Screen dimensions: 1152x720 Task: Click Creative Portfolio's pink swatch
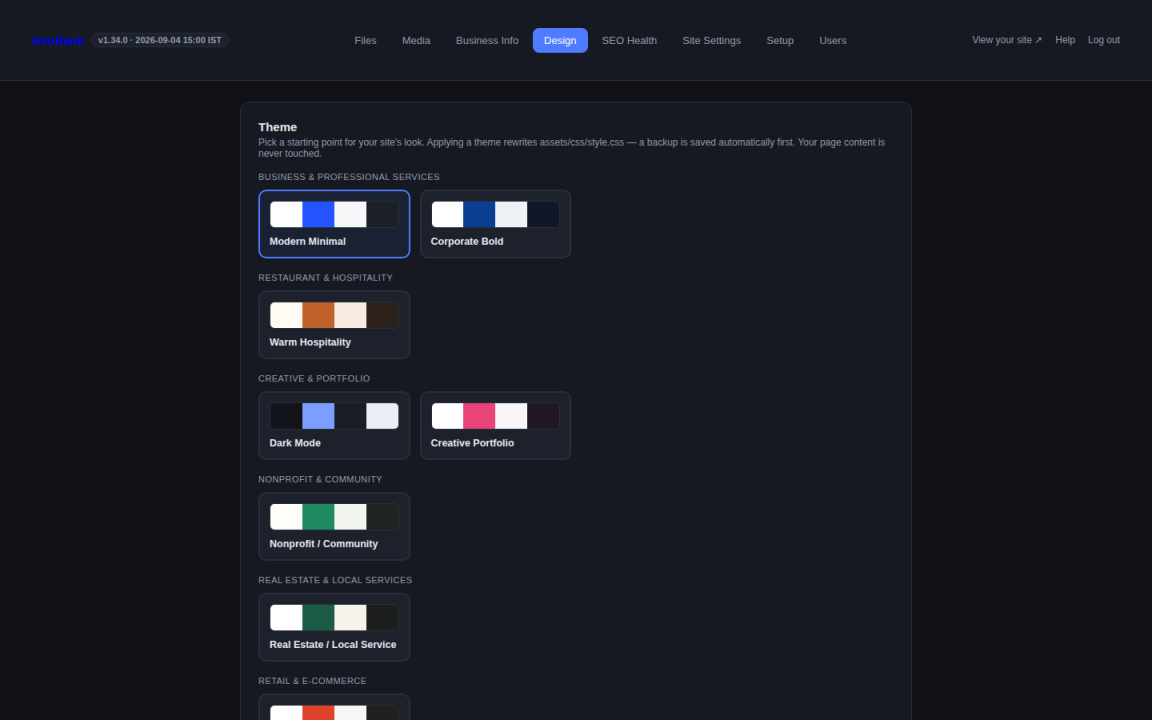click(479, 416)
